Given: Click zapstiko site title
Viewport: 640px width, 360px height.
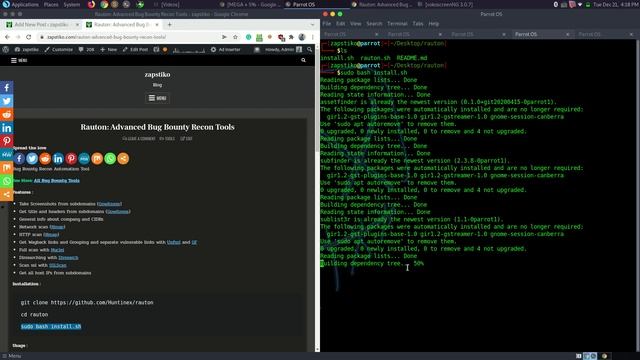Looking at the screenshot, I should pyautogui.click(x=157, y=74).
